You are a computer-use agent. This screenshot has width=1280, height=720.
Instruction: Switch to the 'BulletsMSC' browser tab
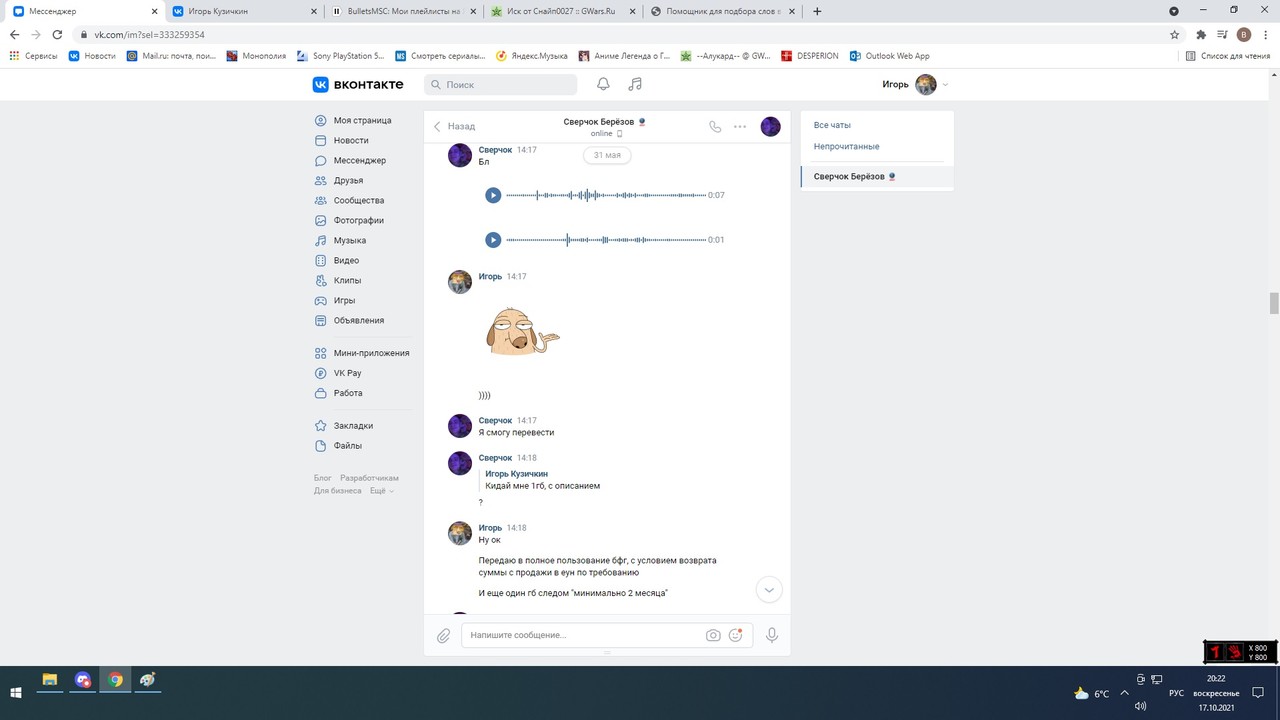click(x=403, y=11)
